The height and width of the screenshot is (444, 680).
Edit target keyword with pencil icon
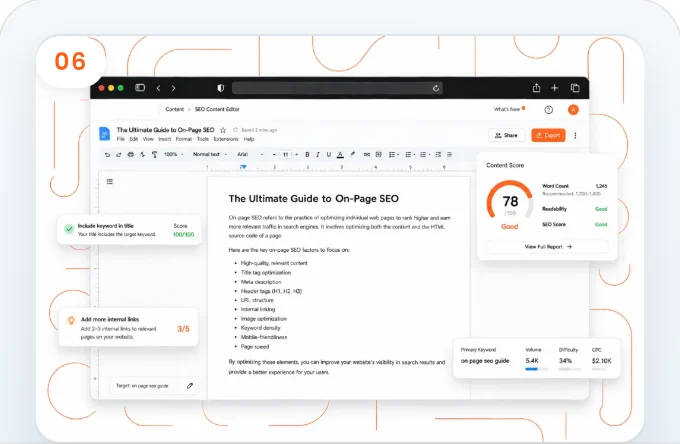click(190, 385)
